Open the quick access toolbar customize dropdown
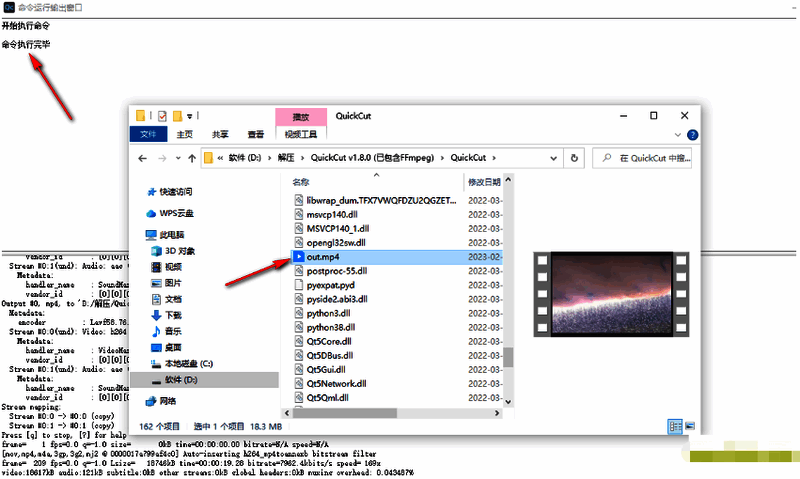 (x=190, y=115)
